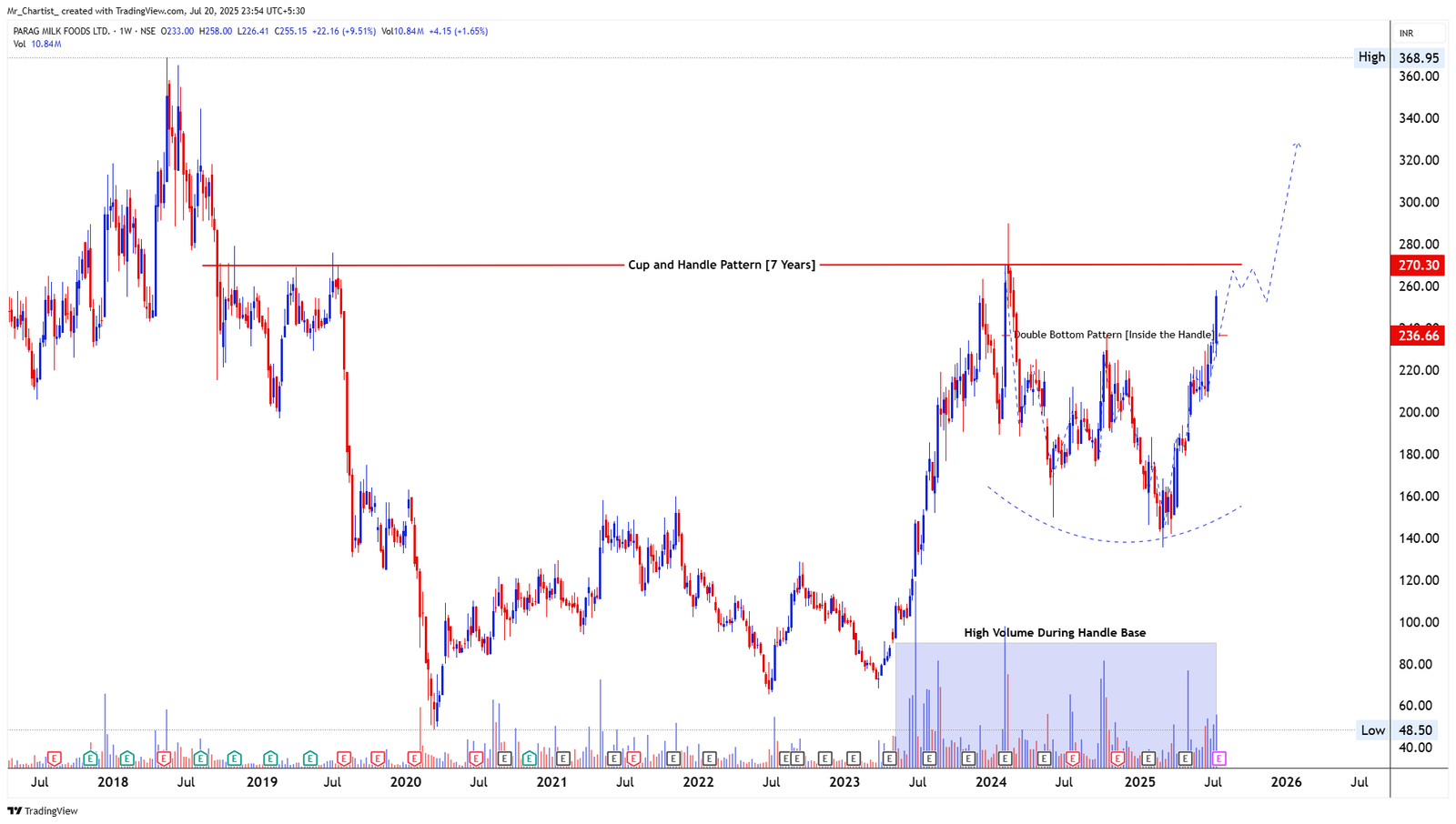Click the gray earnings E icon near 2023
Image resolution: width=1456 pixels, height=824 pixels.
tap(853, 758)
